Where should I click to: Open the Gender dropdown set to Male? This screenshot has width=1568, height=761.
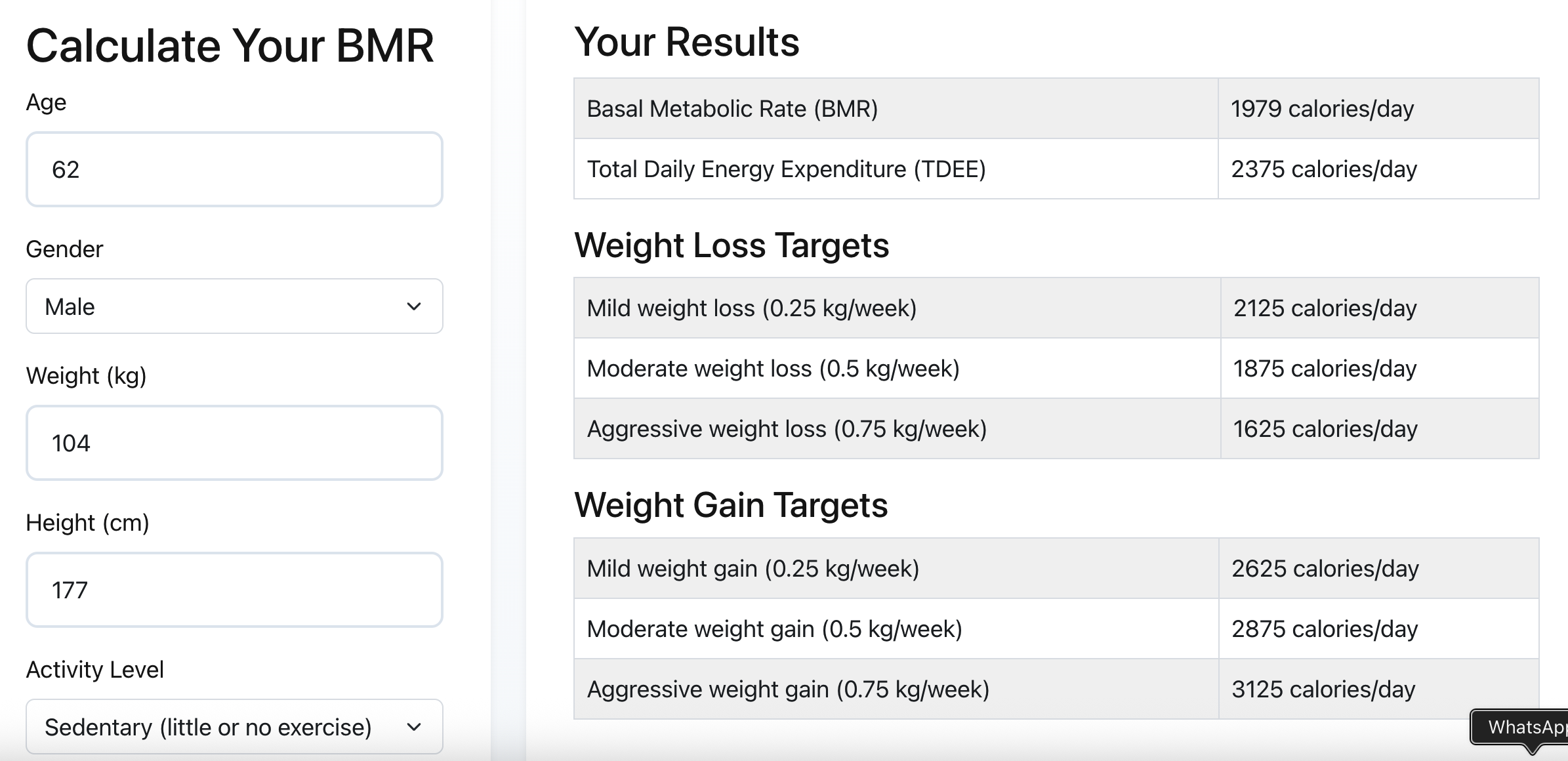(234, 306)
